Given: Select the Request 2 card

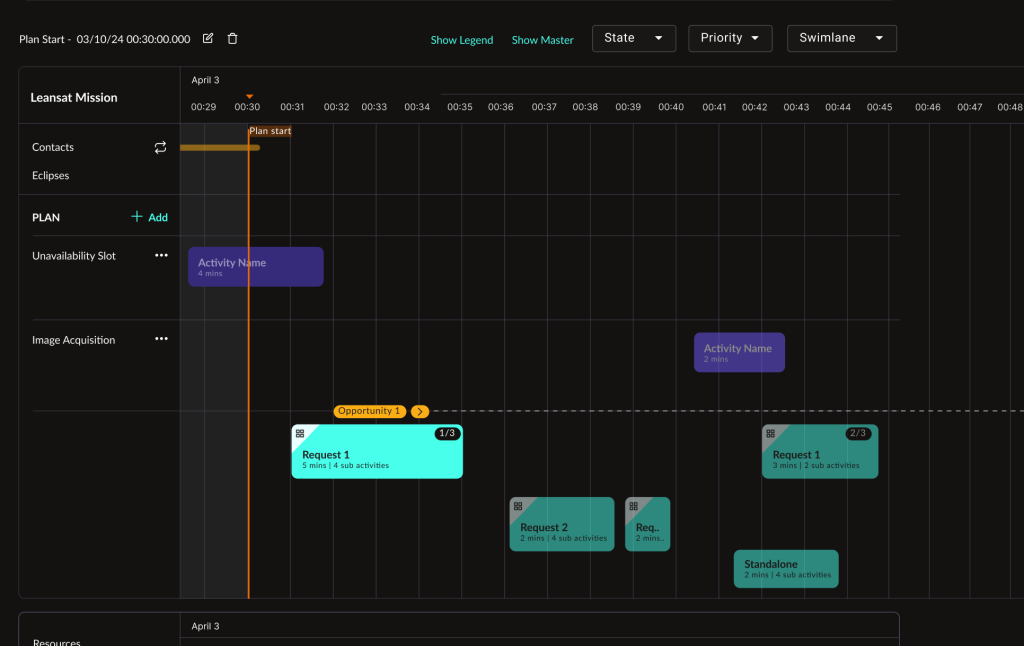Looking at the screenshot, I should point(562,524).
